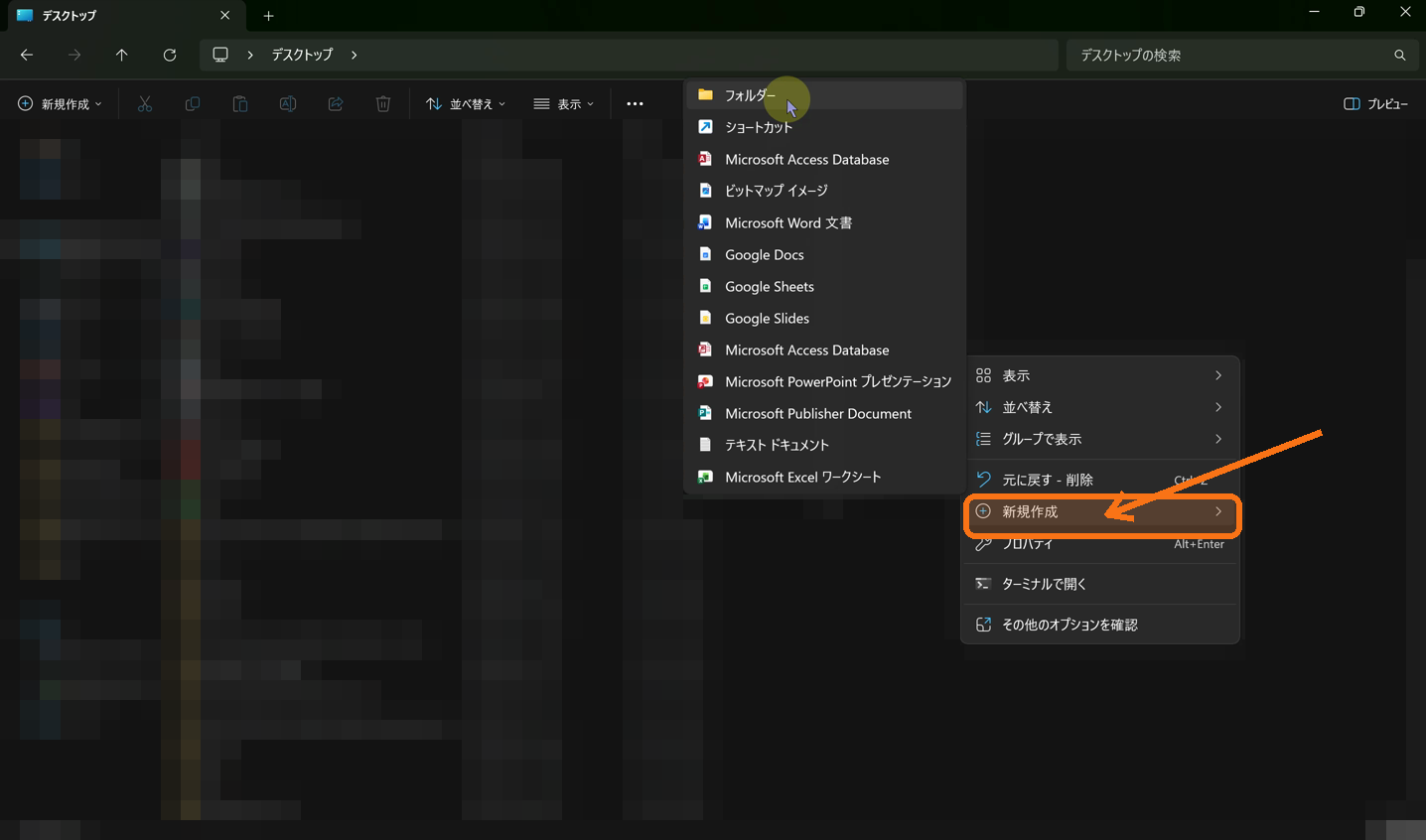Image resolution: width=1426 pixels, height=840 pixels.
Task: Open a new tab with plus button
Action: coord(268,16)
